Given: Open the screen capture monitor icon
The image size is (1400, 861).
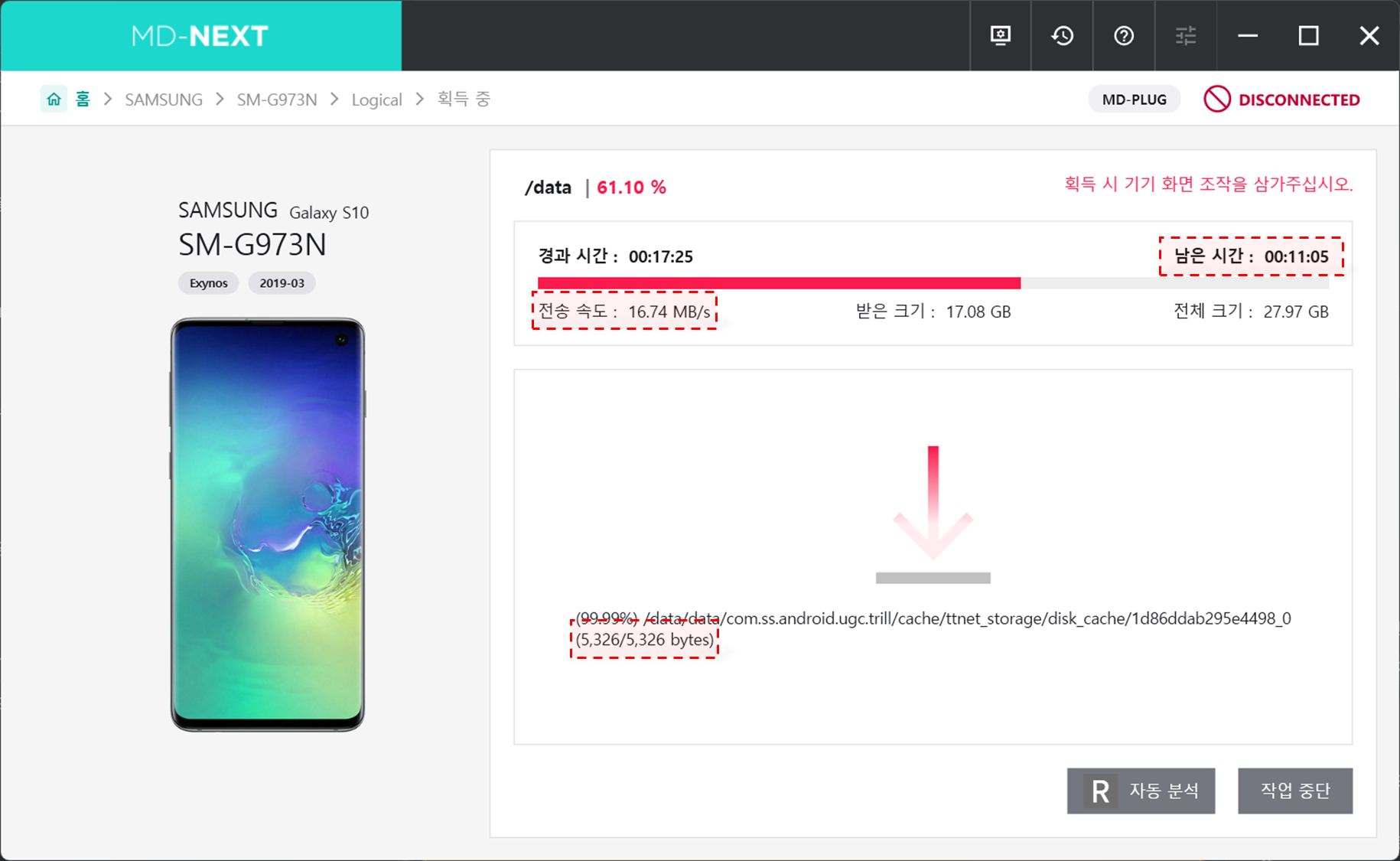Looking at the screenshot, I should tap(1001, 35).
